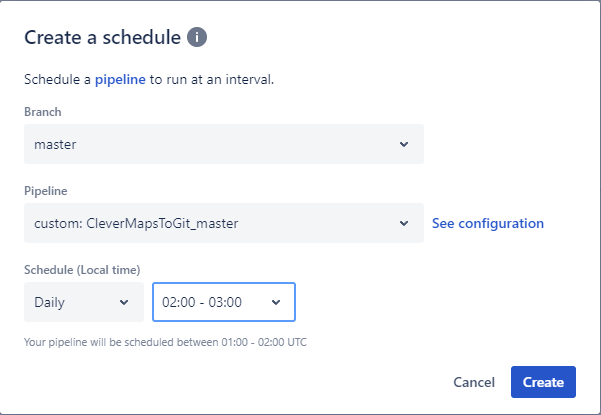
Task: Open the See configuration link
Action: [488, 223]
